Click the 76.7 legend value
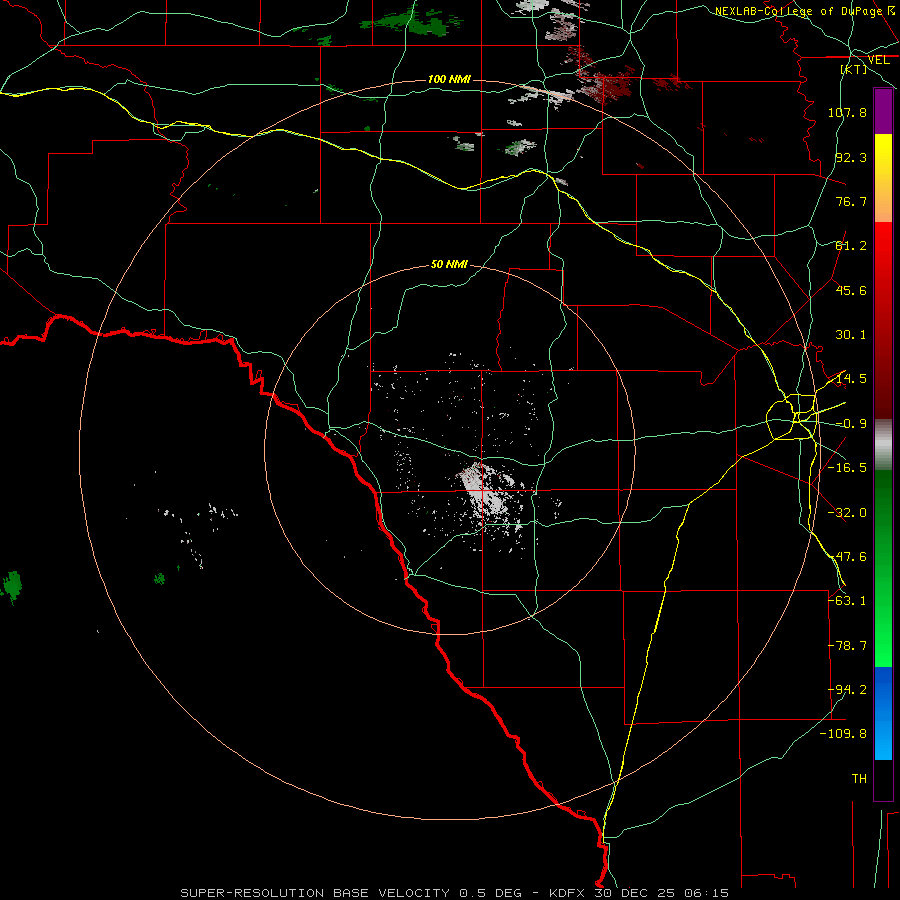Viewport: 900px width, 900px height. coord(851,201)
